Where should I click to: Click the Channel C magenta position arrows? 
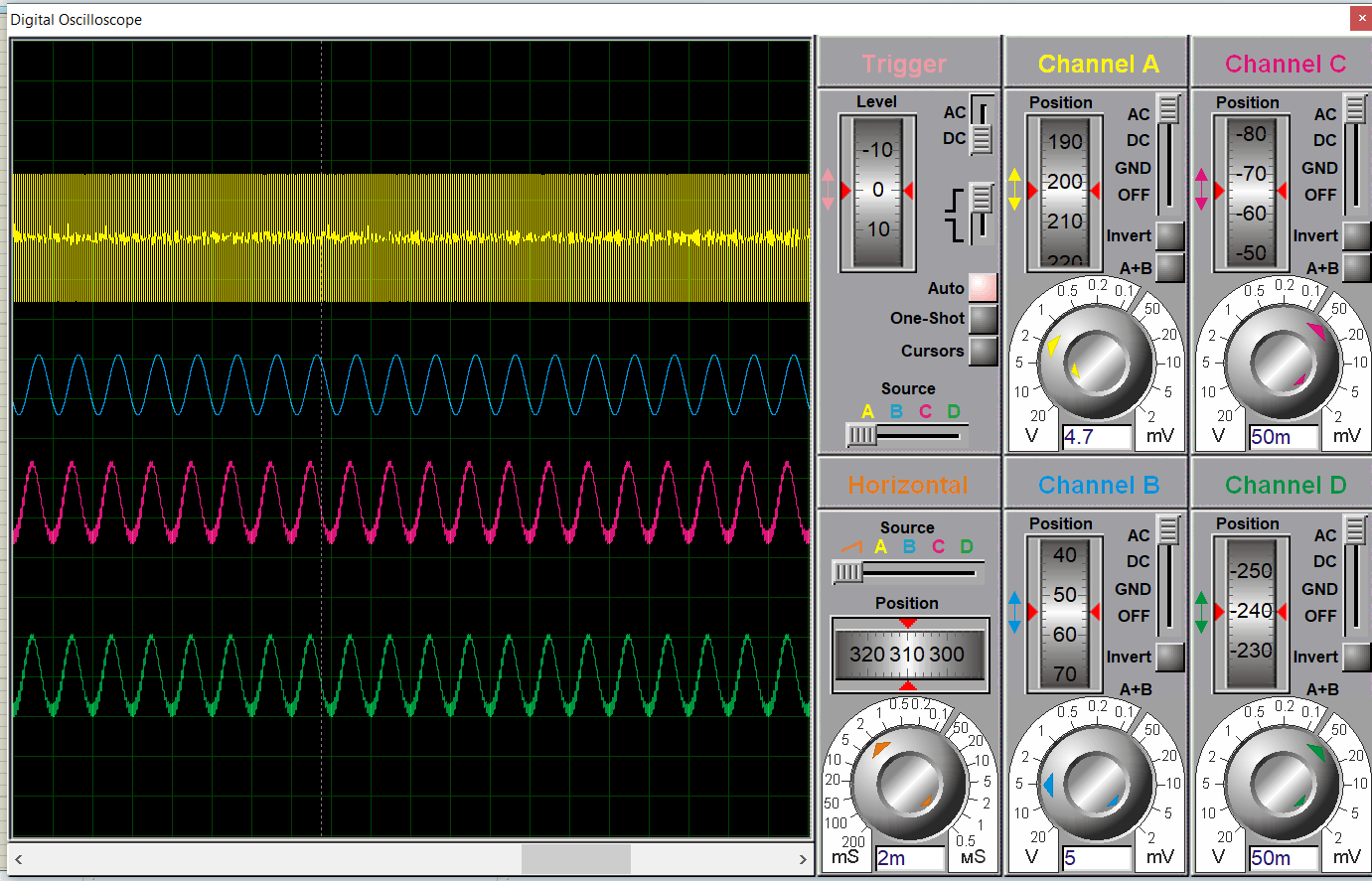coord(1201,190)
